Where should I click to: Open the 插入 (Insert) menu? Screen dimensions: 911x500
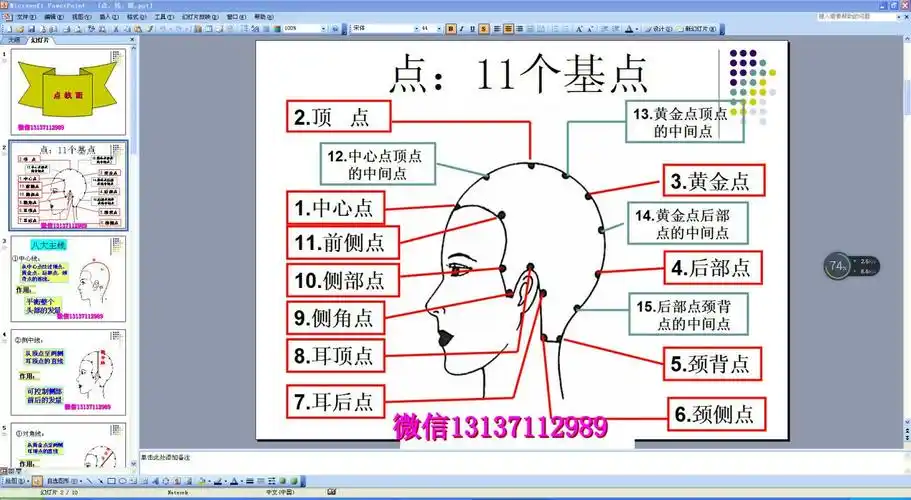click(109, 17)
